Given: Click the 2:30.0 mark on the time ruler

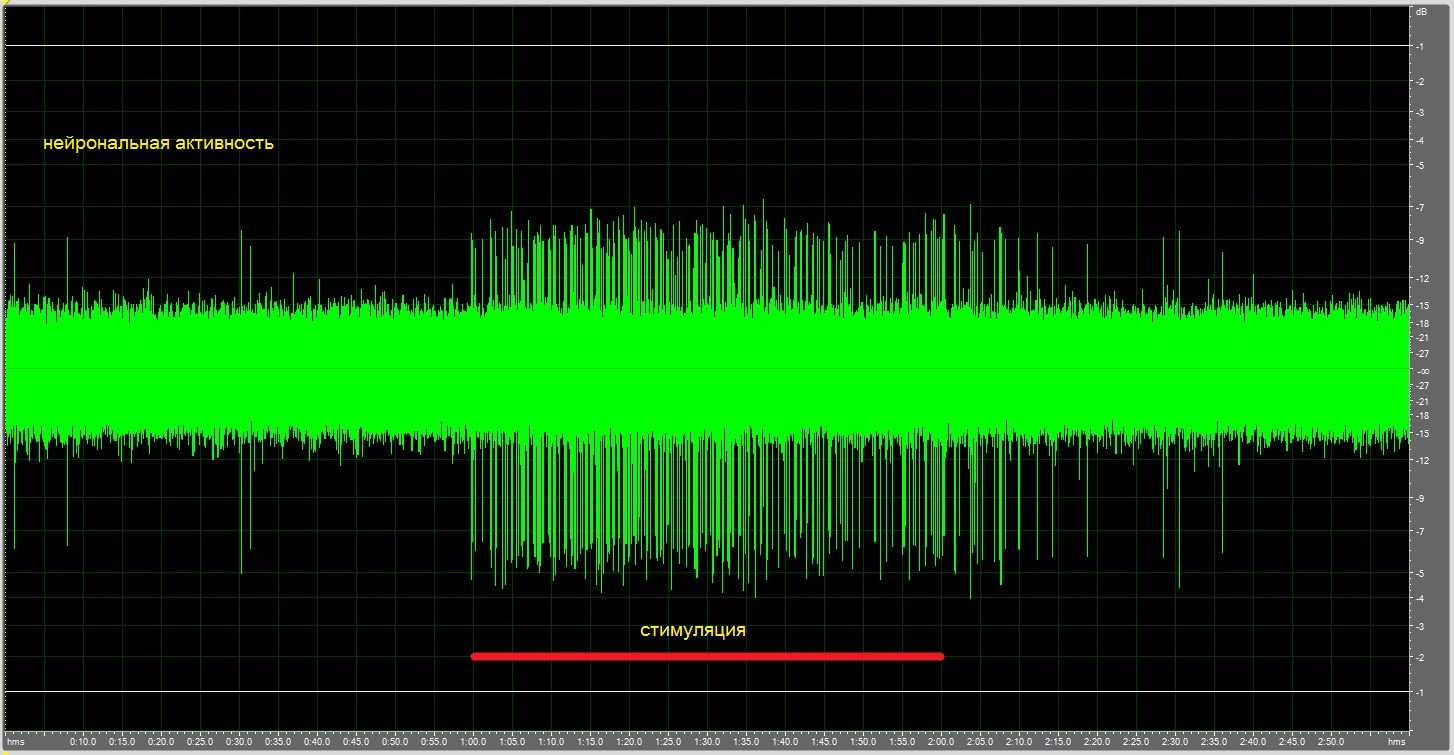Looking at the screenshot, I should point(1175,742).
